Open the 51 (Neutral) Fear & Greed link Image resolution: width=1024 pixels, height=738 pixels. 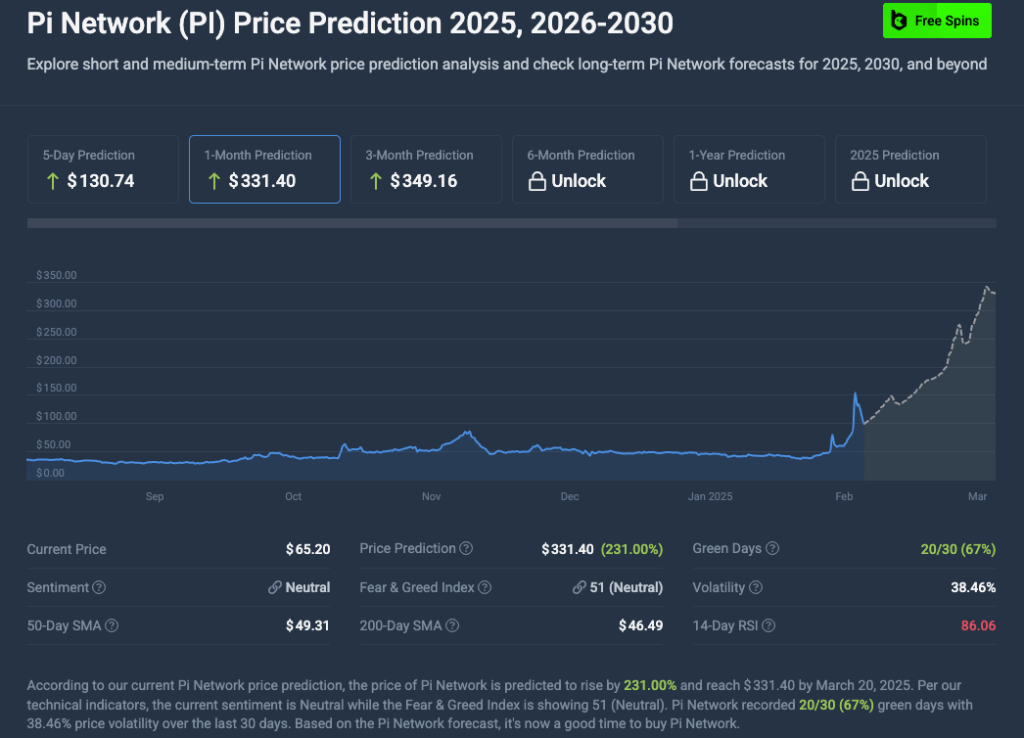[x=580, y=586]
